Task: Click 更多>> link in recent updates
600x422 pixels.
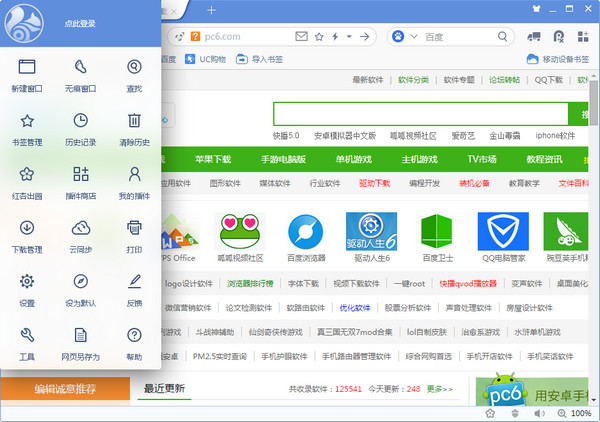Action: [x=440, y=389]
